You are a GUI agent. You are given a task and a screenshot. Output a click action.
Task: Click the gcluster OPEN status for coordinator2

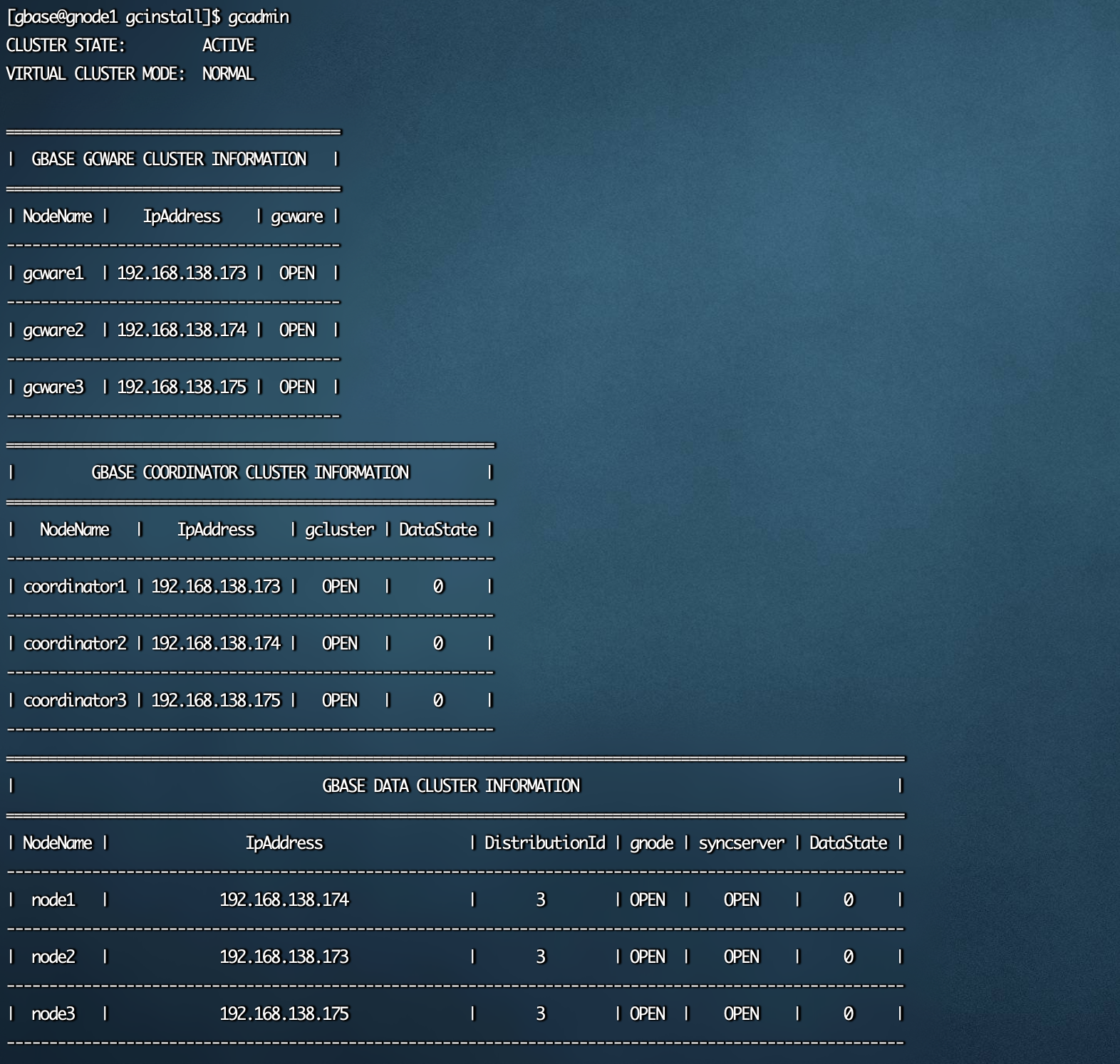coord(340,644)
